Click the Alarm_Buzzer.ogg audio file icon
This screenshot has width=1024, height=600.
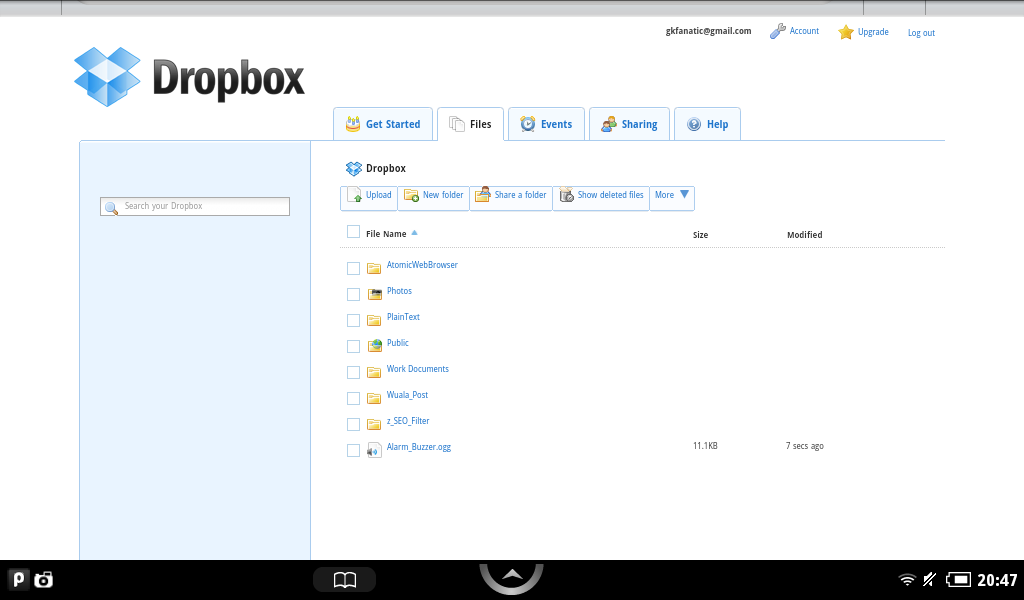click(374, 449)
